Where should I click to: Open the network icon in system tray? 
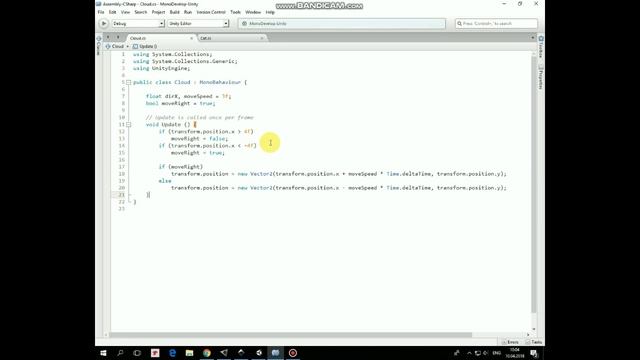click(x=478, y=353)
